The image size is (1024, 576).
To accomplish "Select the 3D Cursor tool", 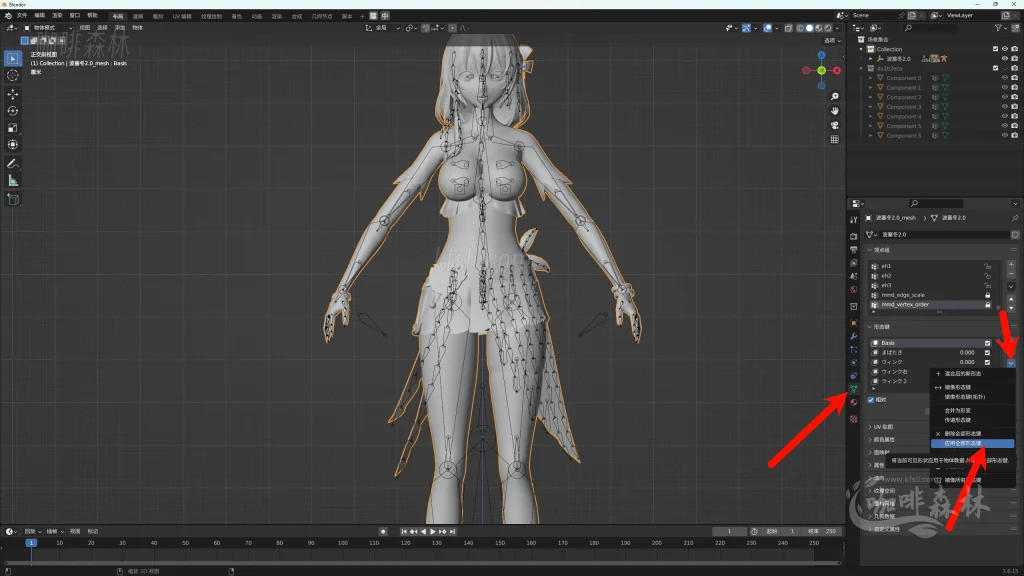I will pyautogui.click(x=12, y=76).
